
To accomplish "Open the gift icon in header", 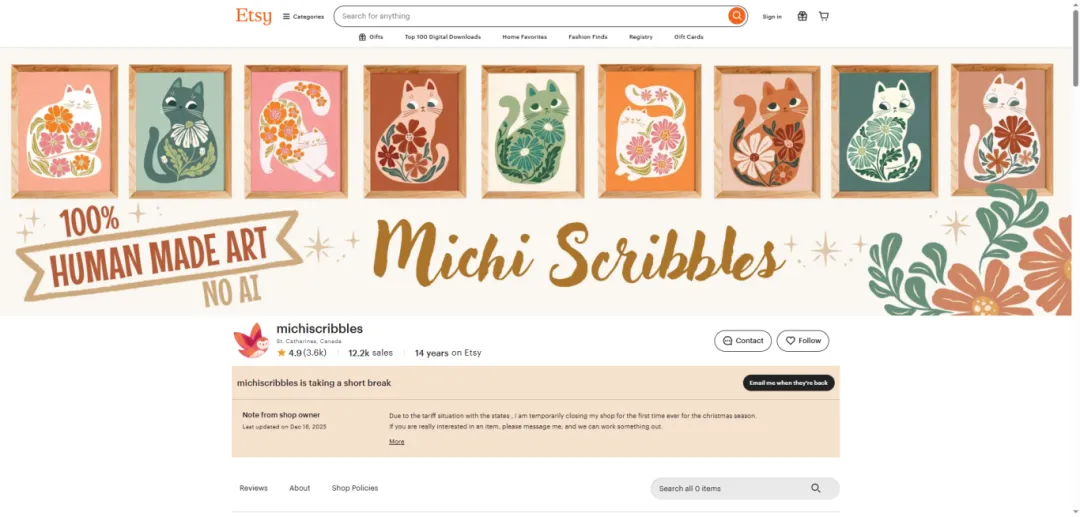I will [802, 16].
